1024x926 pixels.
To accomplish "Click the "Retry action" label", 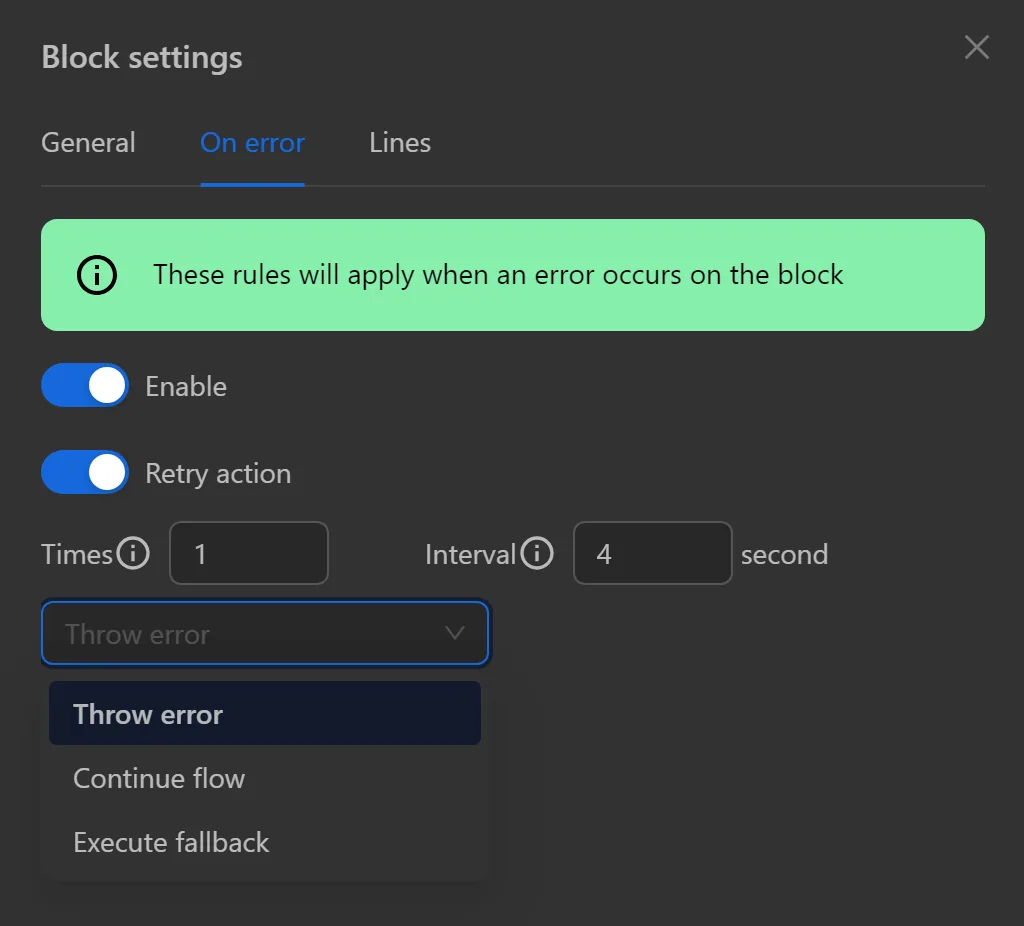I will point(217,472).
